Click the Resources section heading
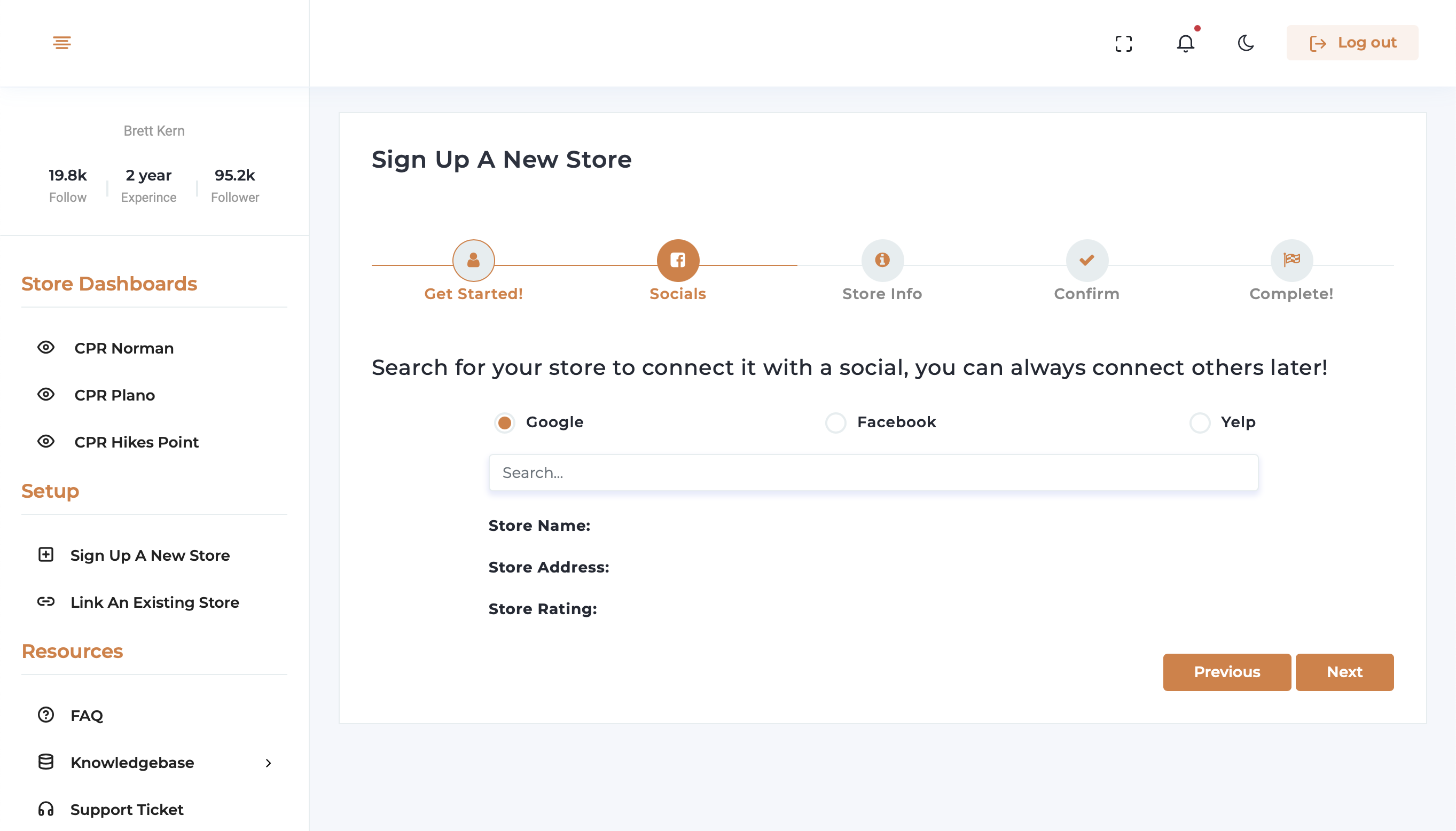Image resolution: width=1456 pixels, height=831 pixels. (72, 651)
